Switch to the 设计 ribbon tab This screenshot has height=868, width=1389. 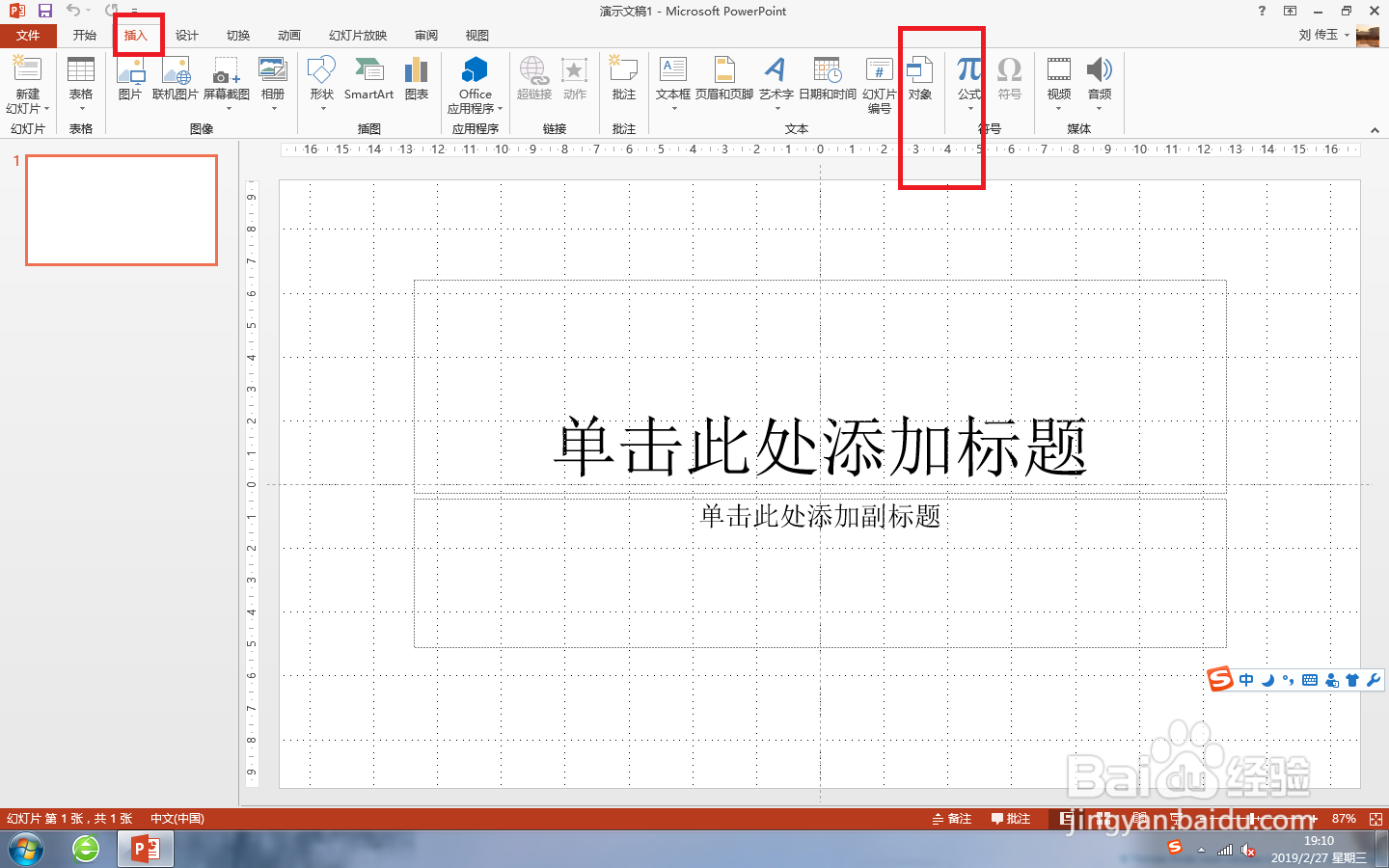tap(187, 35)
